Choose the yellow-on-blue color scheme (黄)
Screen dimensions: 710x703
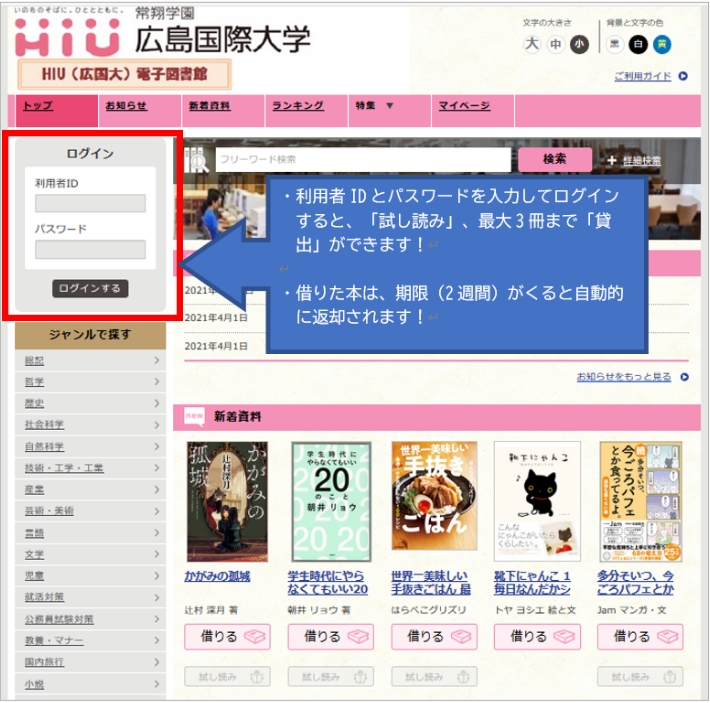click(x=662, y=44)
